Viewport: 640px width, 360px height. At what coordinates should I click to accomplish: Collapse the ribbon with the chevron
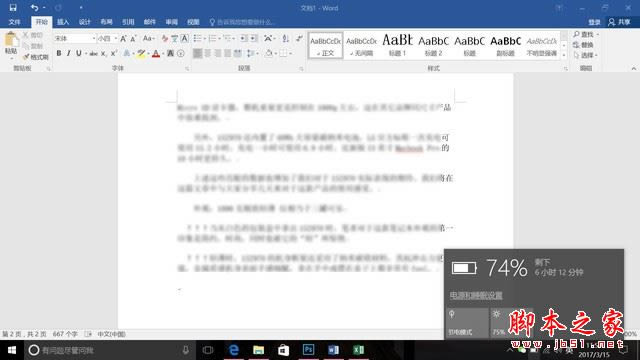point(633,69)
